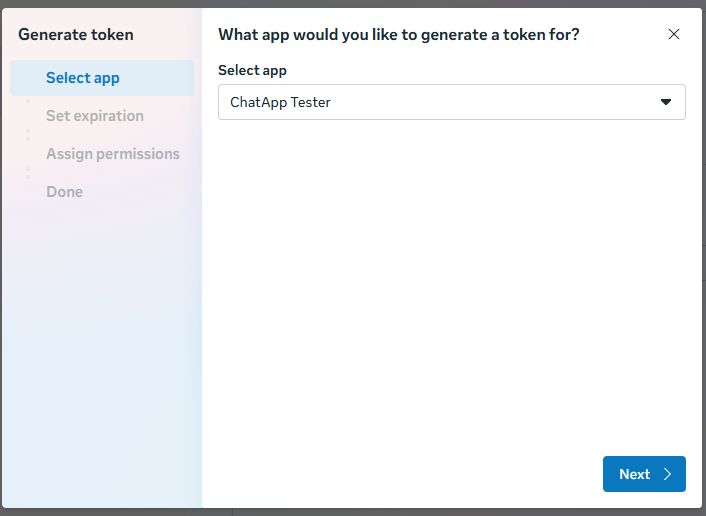Expand the Select app dropdown arrow
Viewport: 706px width, 516px height.
(x=666, y=102)
